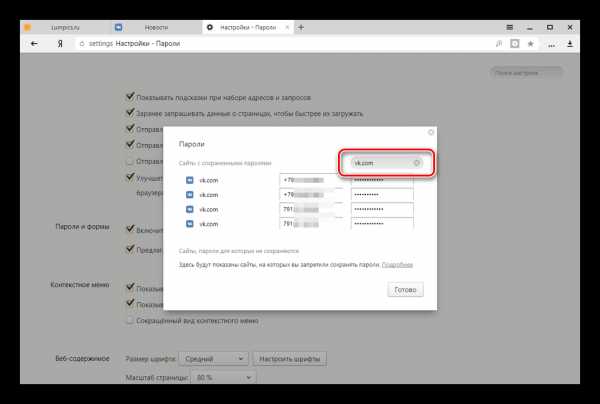Click the gear favicon on settings tab

[x=210, y=27]
